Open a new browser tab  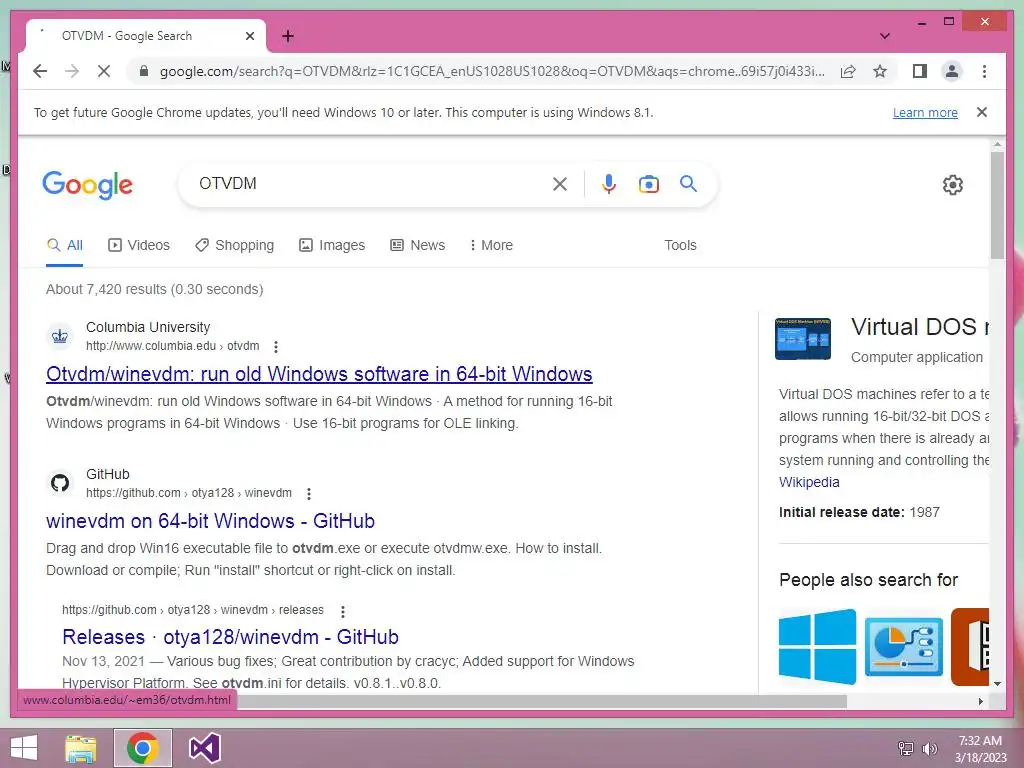[x=288, y=36]
